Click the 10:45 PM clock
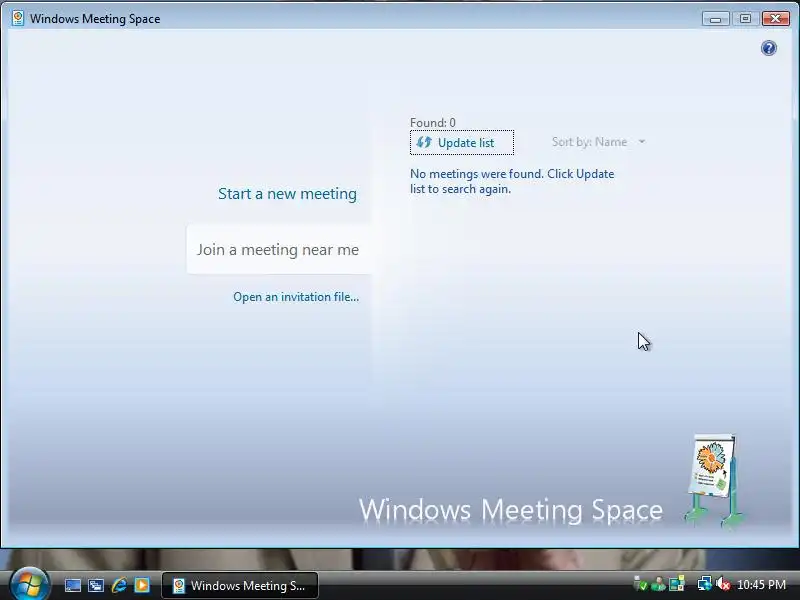Image resolution: width=800 pixels, height=600 pixels. click(761, 585)
